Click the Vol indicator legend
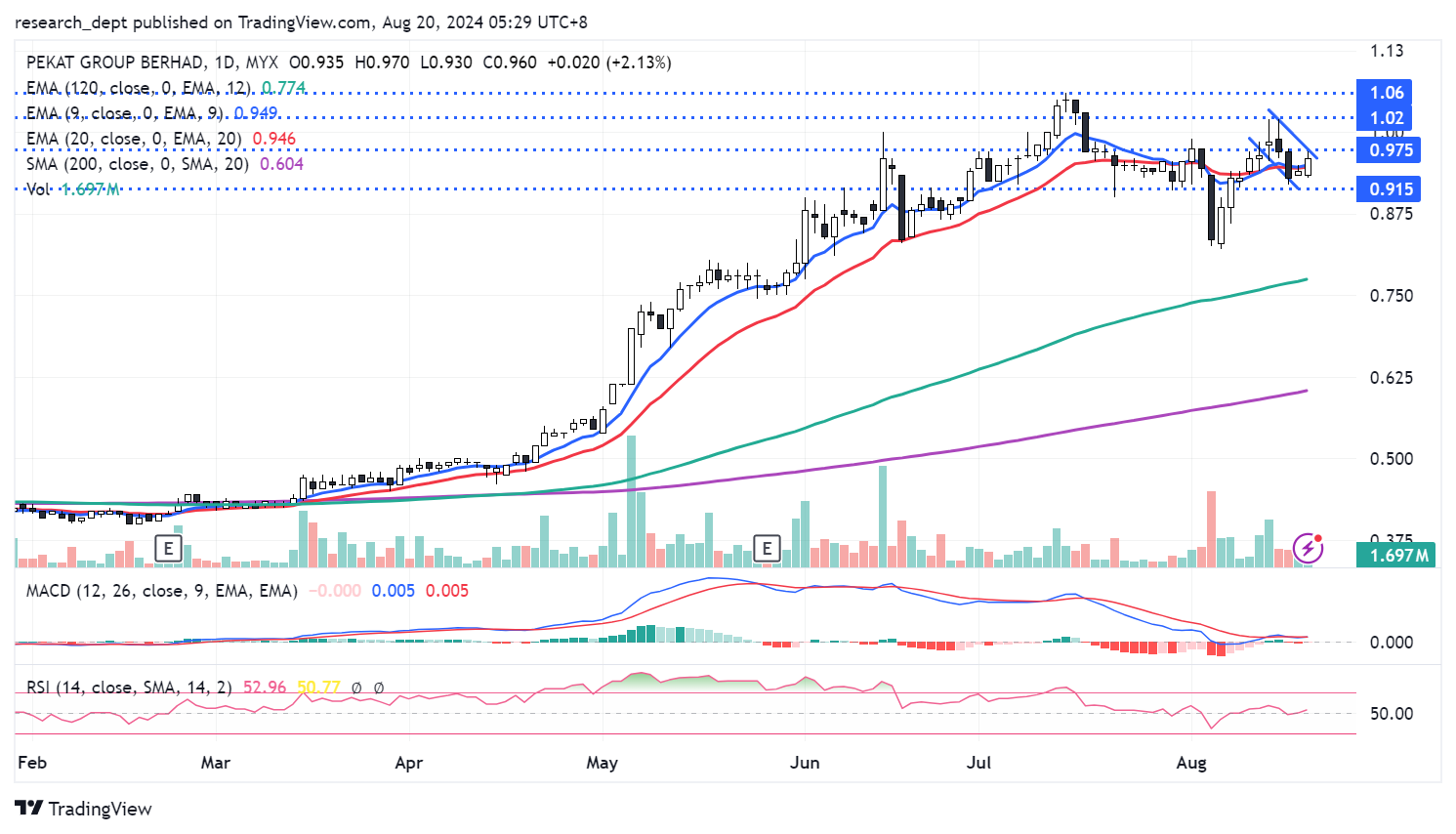This screenshot has height=834, width=1456. pyautogui.click(x=38, y=189)
